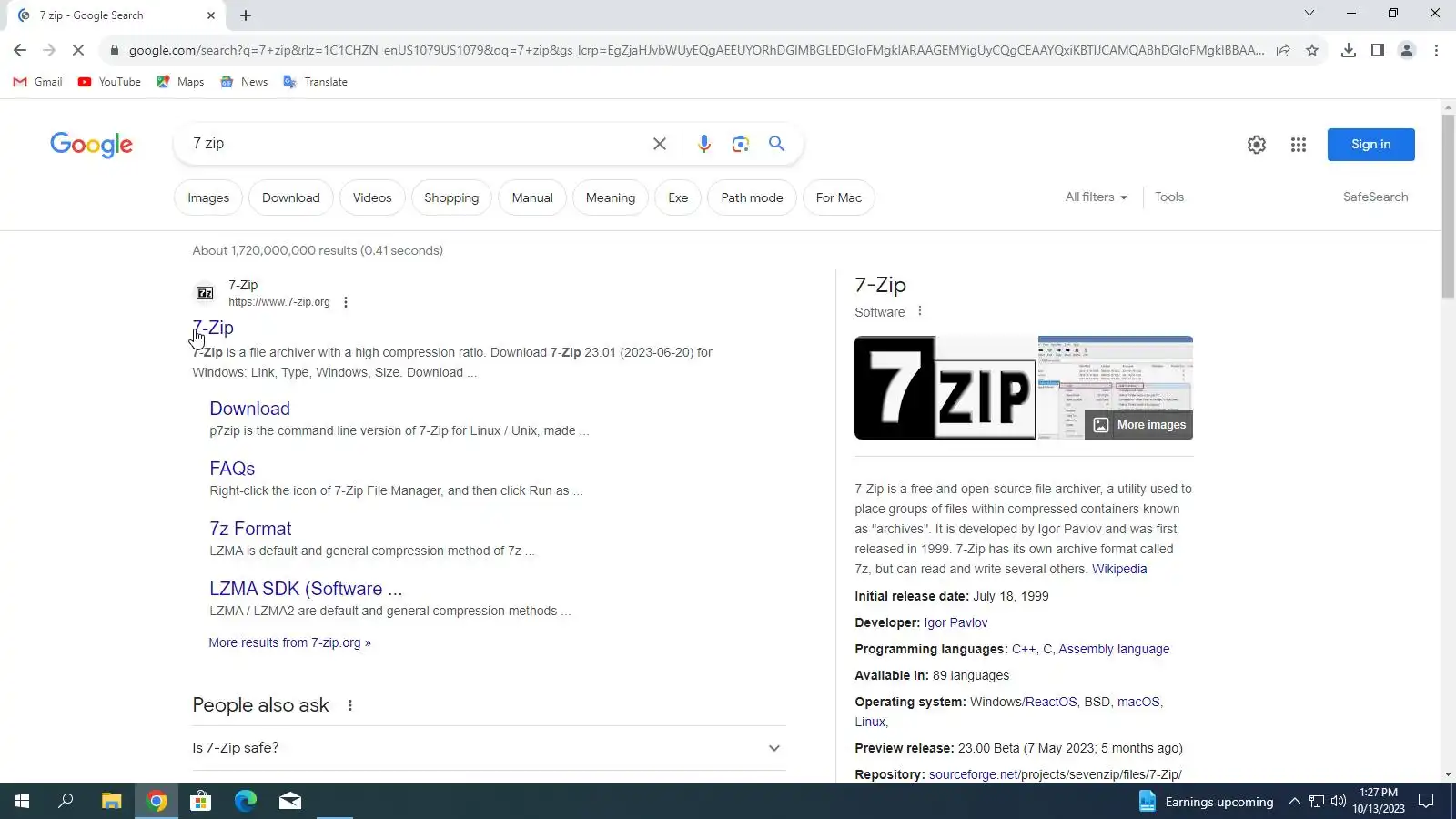Open the C++ language link
Screen dimensions: 1456x819
[x=1024, y=649]
